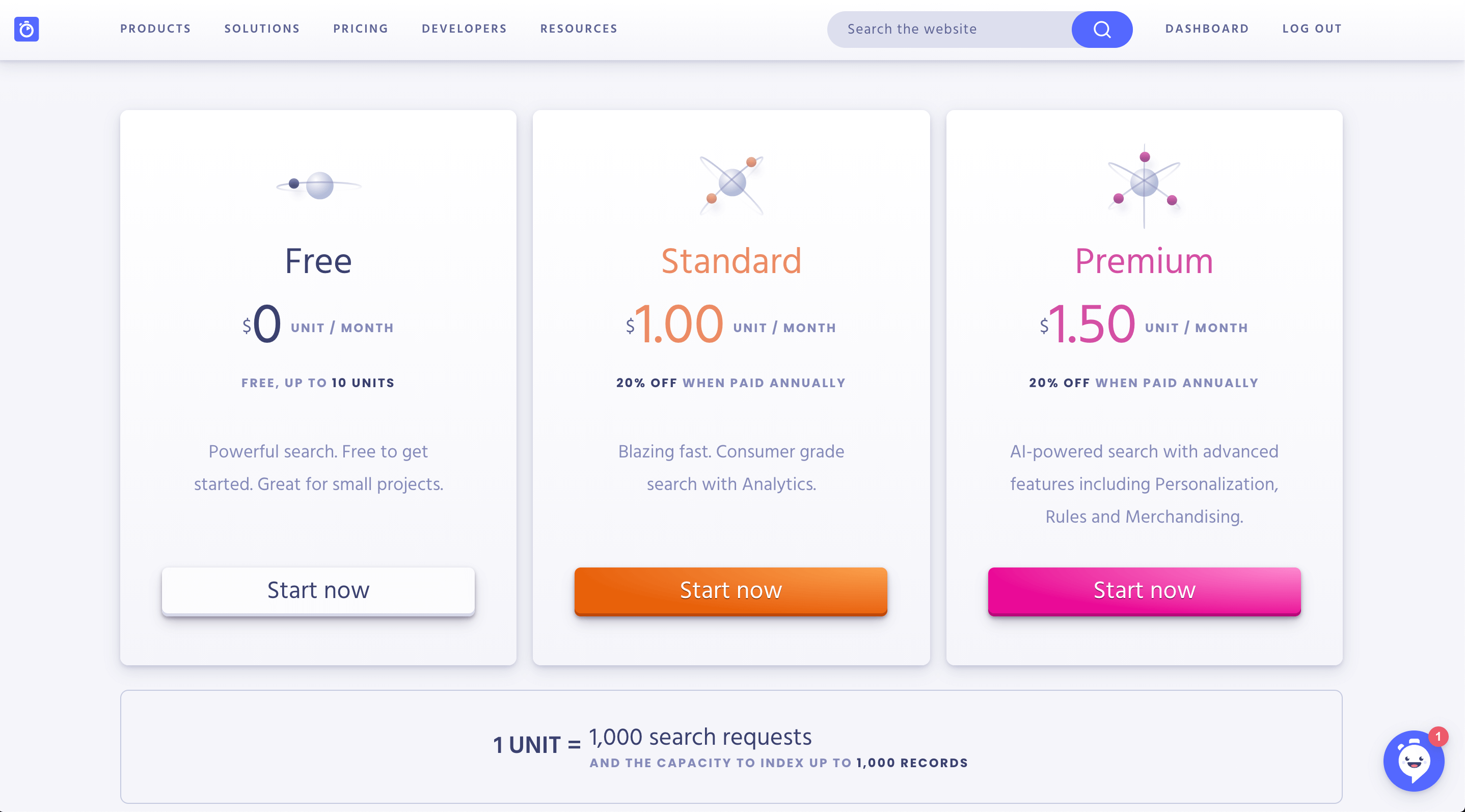The height and width of the screenshot is (812, 1465).
Task: Open the chat bot widget
Action: (x=1413, y=761)
